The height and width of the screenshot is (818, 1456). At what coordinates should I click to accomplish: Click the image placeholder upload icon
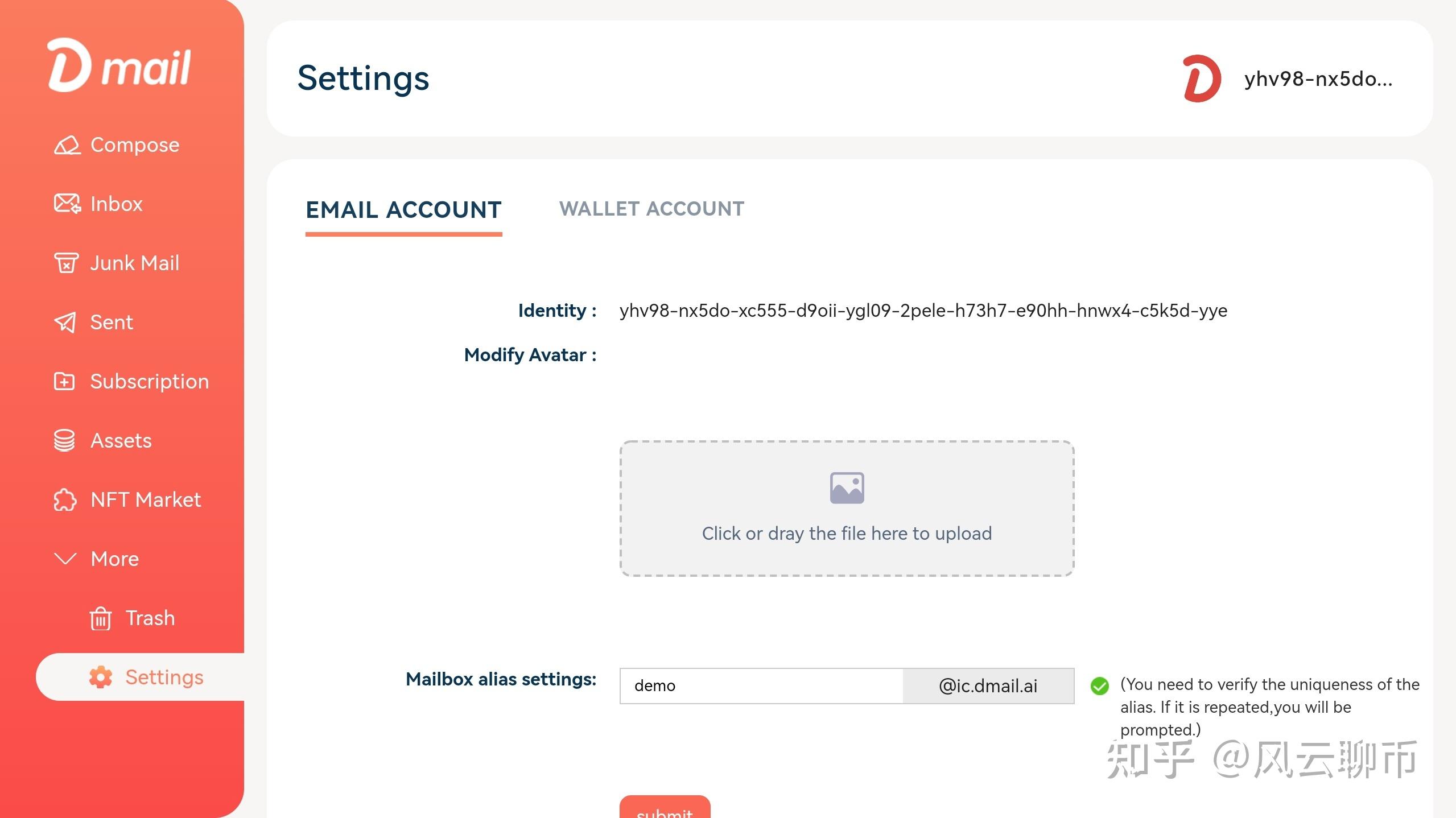[x=847, y=488]
